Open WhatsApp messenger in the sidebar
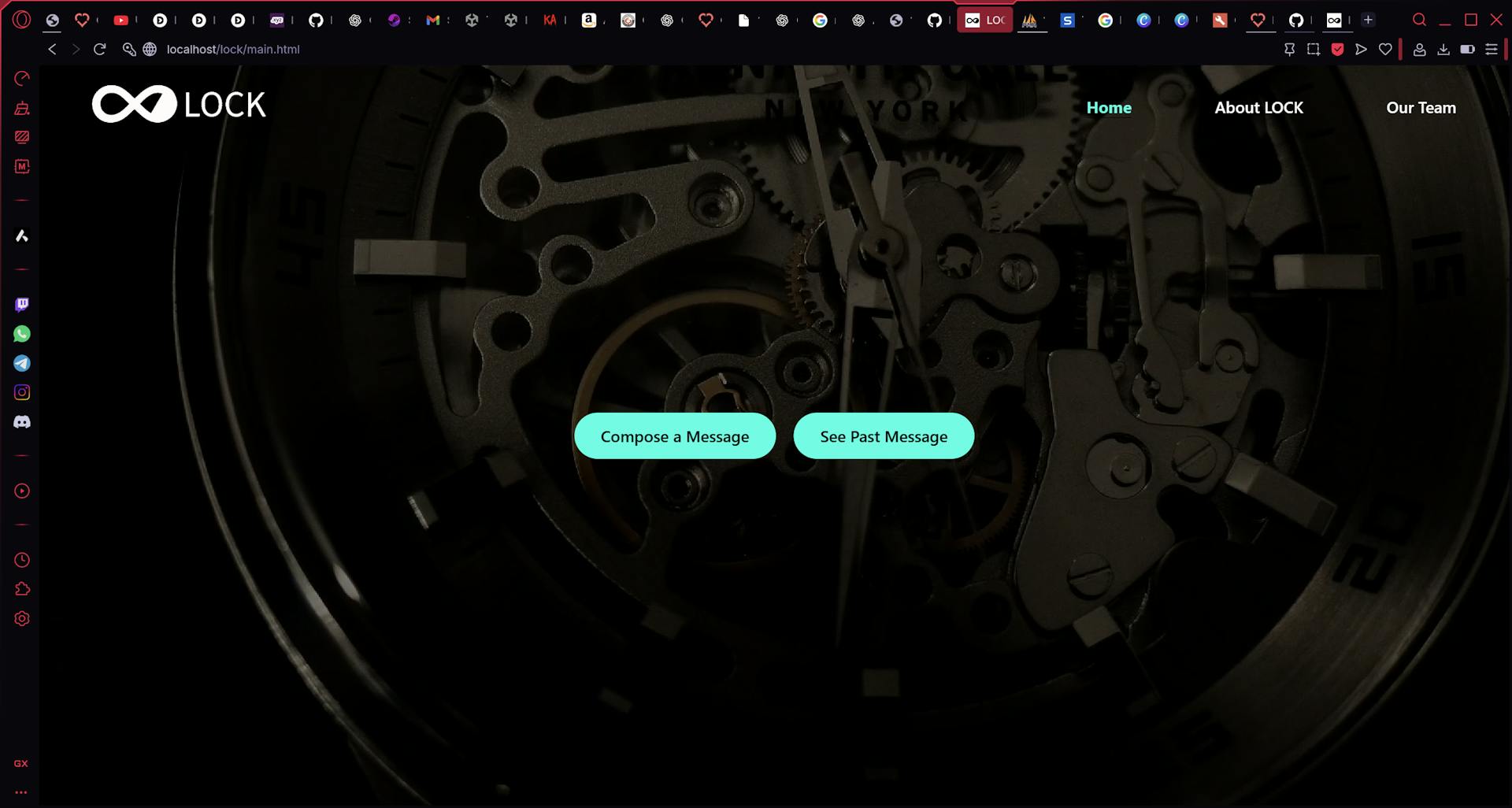 click(22, 334)
